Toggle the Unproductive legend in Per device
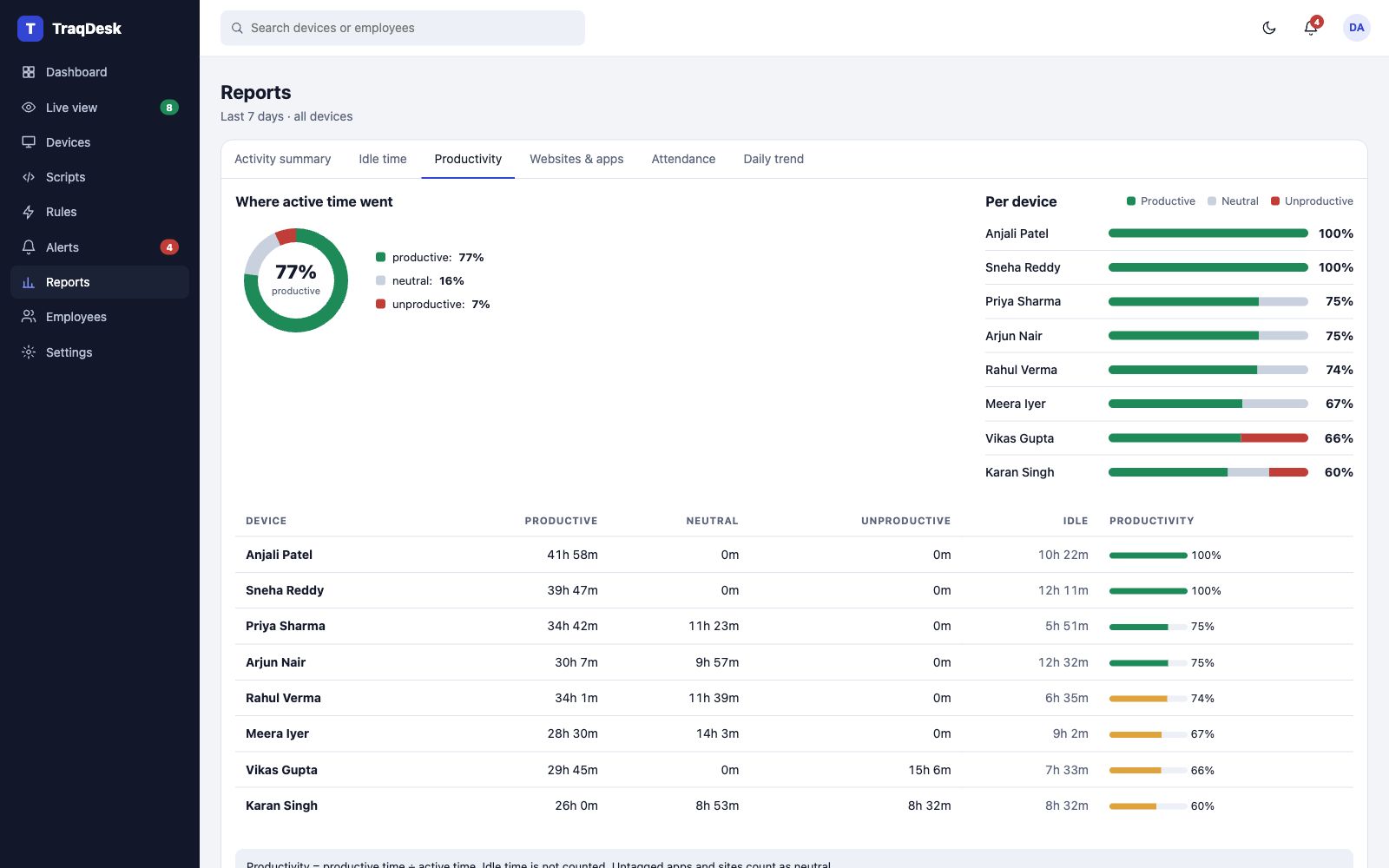1389x868 pixels. (x=1312, y=201)
